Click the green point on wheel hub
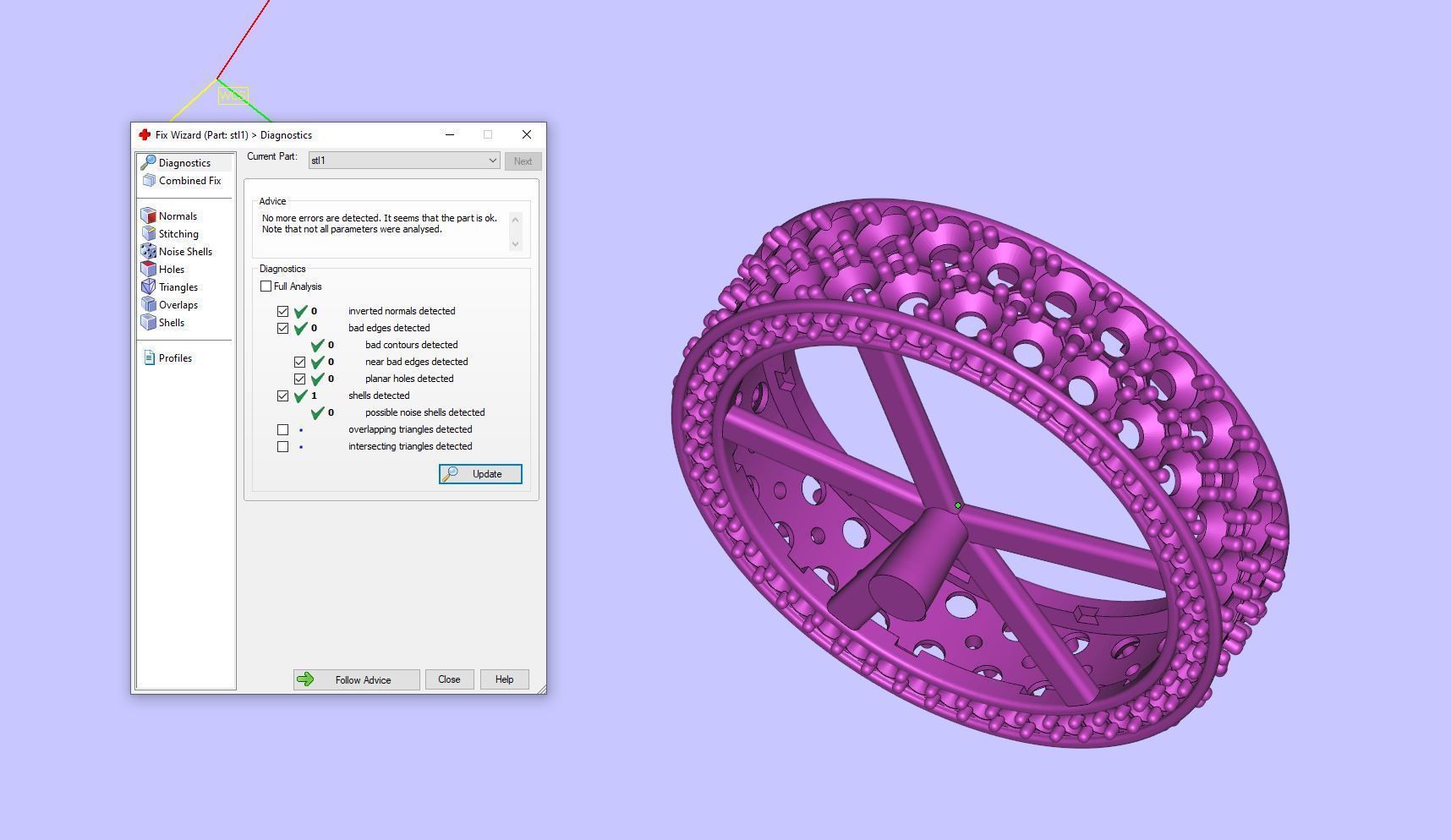The image size is (1451, 840). coord(958,505)
